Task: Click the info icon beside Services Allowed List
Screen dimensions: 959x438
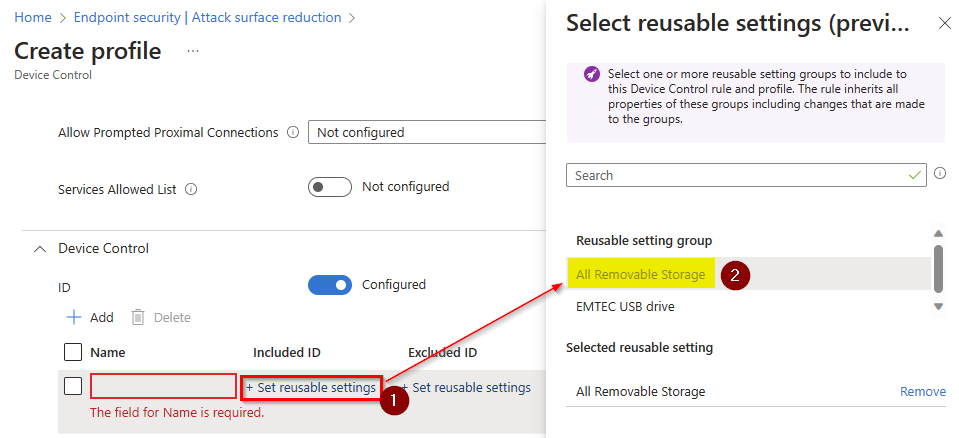Action: click(191, 188)
